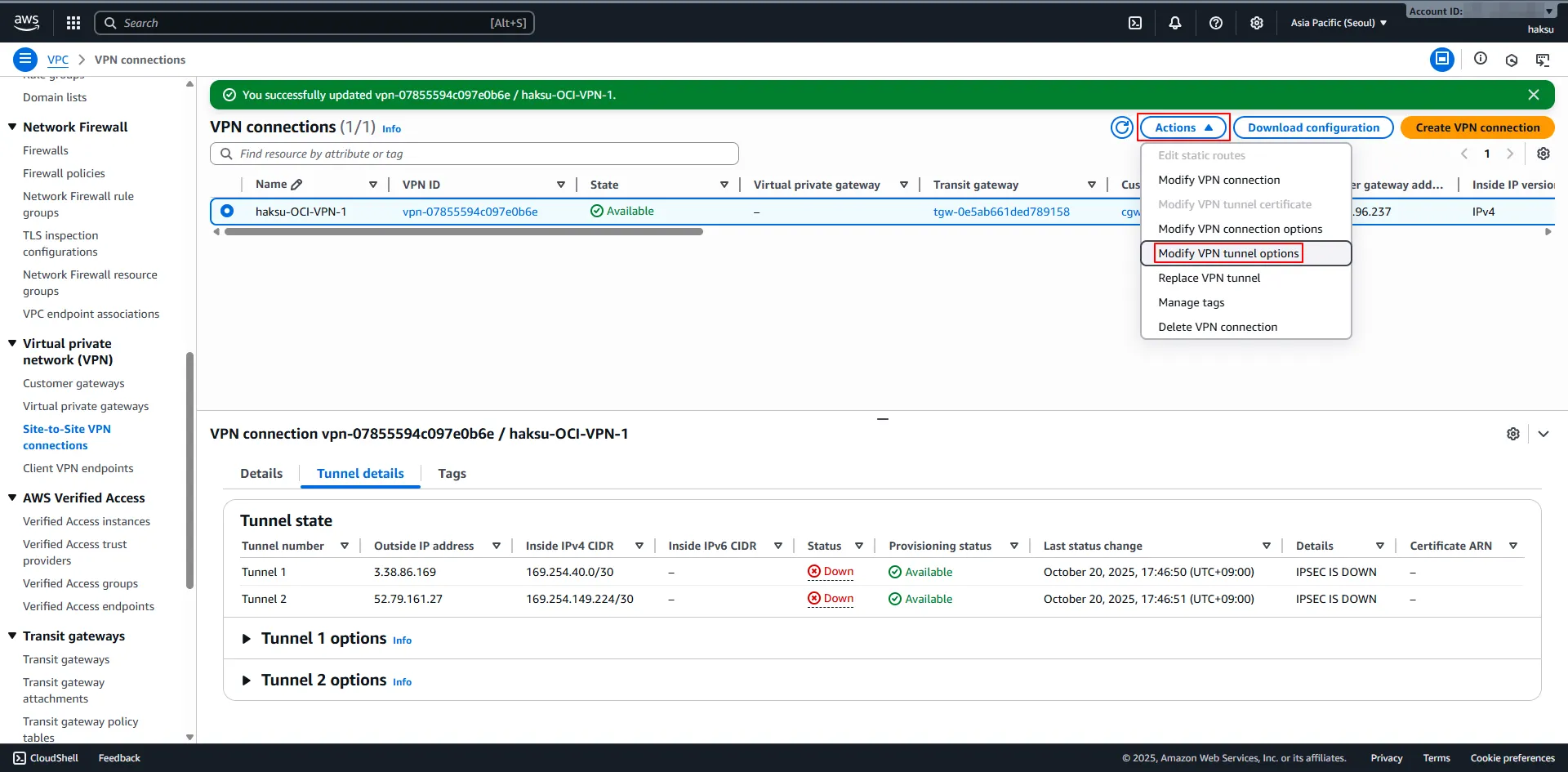Screen dimensions: 1568x772
Task: Switch to the Tags tab
Action: pos(452,474)
